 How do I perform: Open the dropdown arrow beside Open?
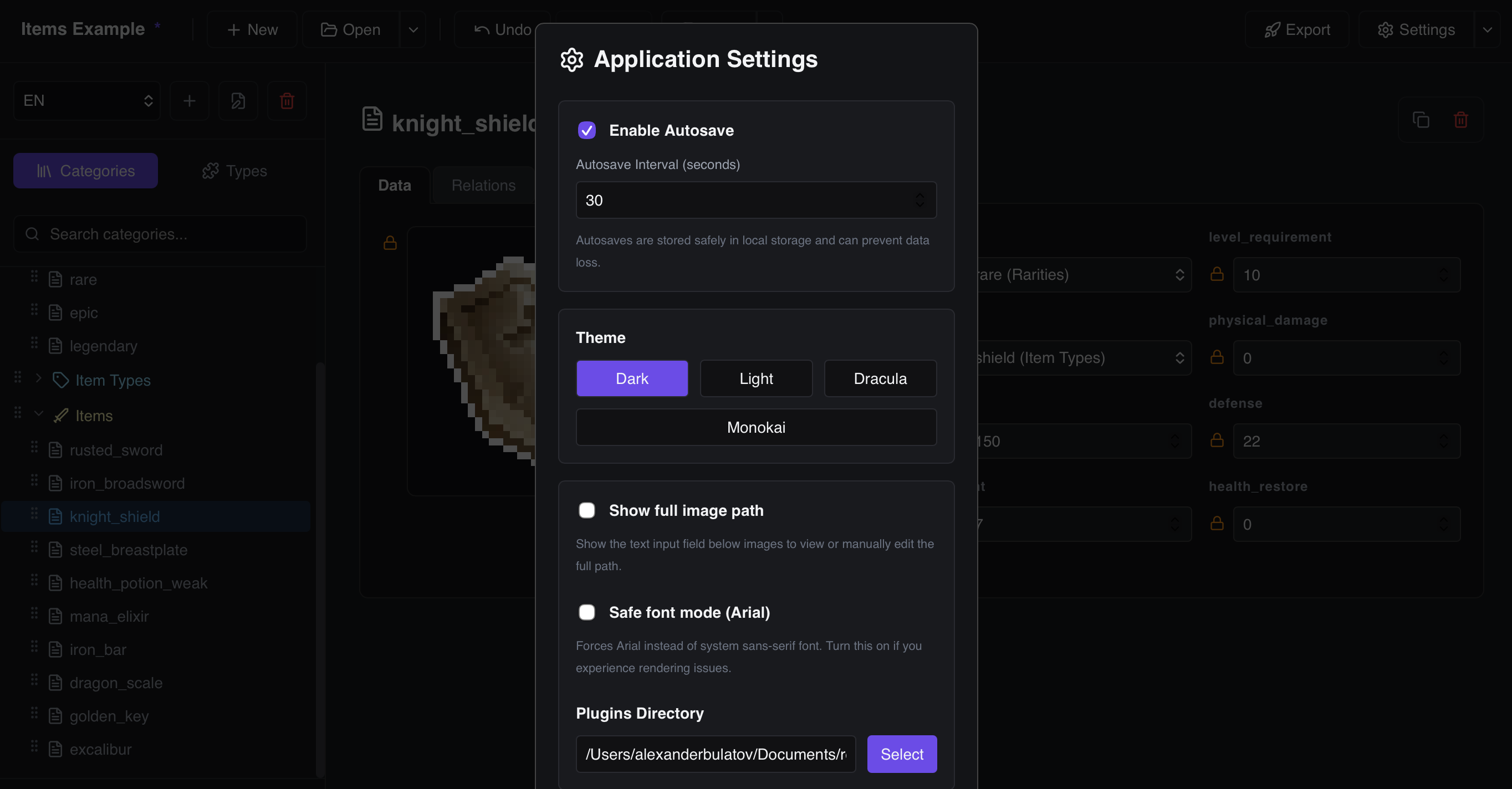pyautogui.click(x=413, y=29)
